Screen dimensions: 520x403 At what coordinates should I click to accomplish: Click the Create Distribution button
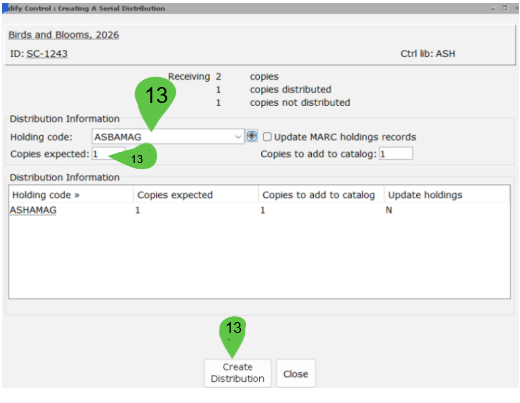(x=237, y=373)
